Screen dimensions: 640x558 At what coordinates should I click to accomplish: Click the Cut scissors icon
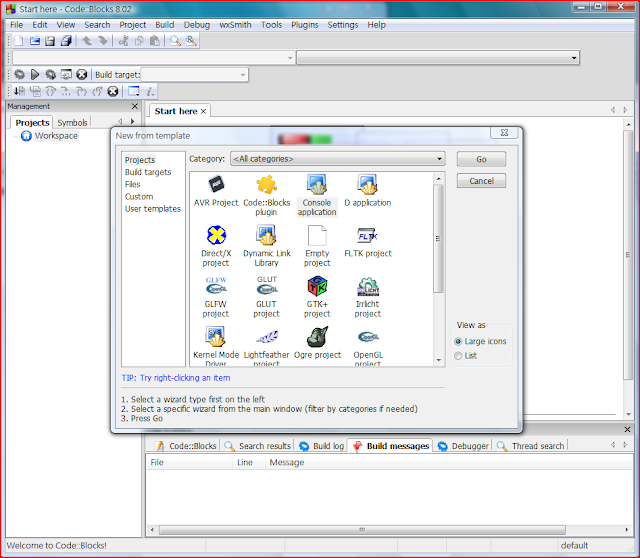point(124,41)
